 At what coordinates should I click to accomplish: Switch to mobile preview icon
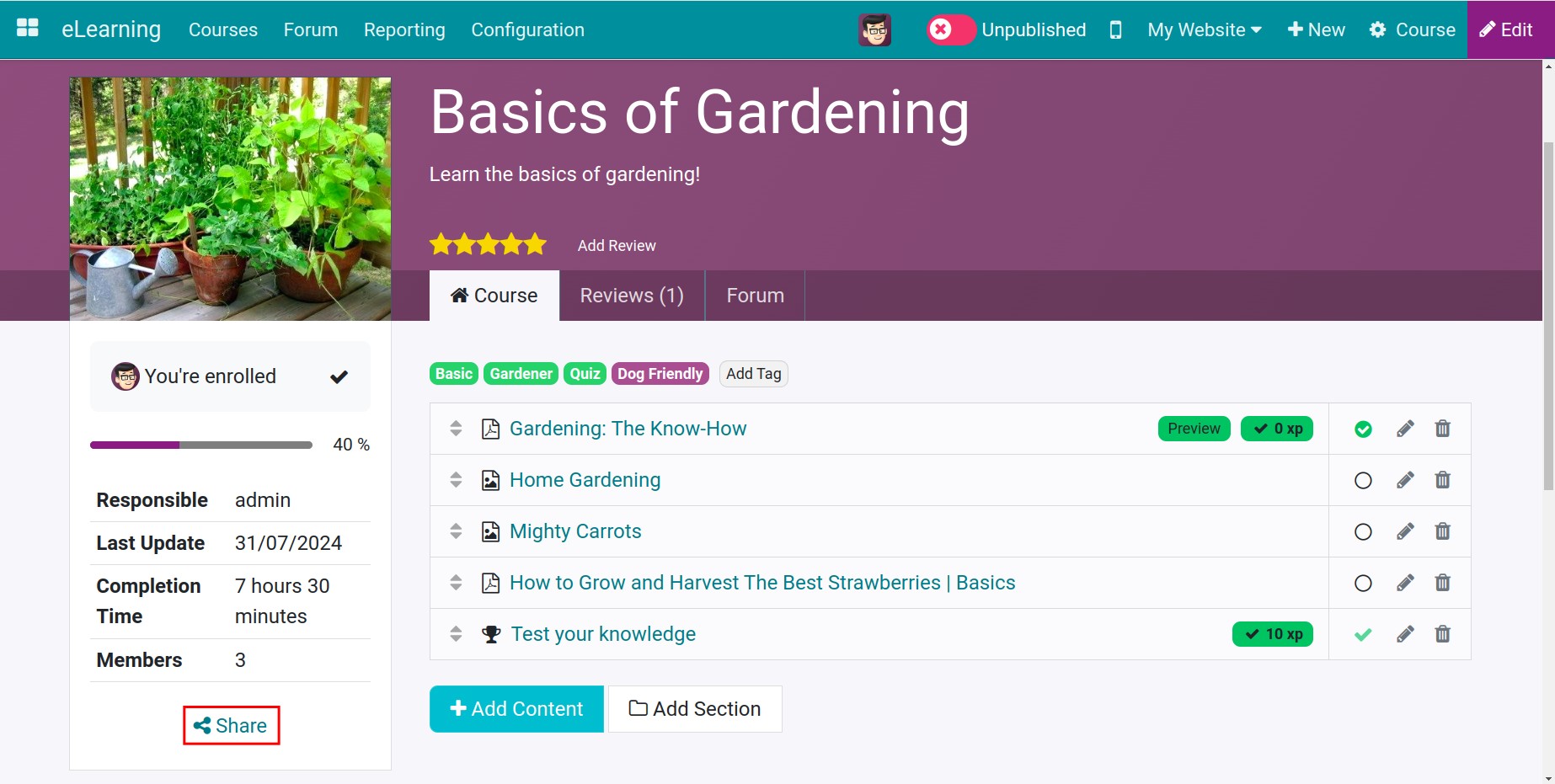1115,29
